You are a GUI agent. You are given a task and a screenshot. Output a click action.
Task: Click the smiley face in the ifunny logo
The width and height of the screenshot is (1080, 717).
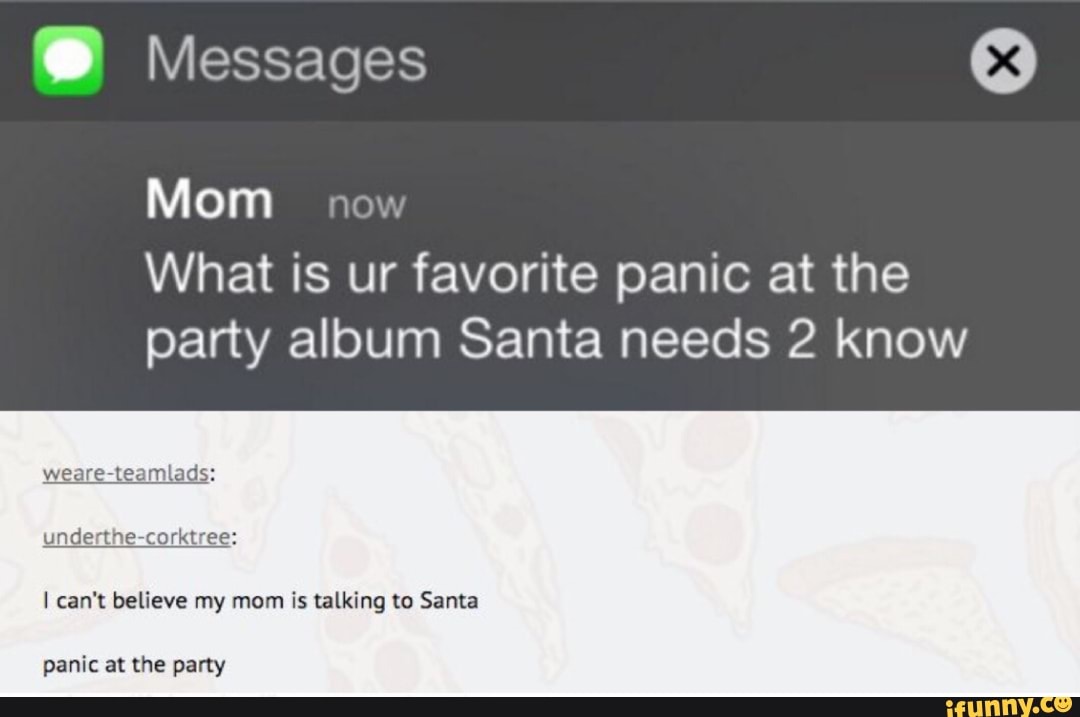click(1062, 704)
